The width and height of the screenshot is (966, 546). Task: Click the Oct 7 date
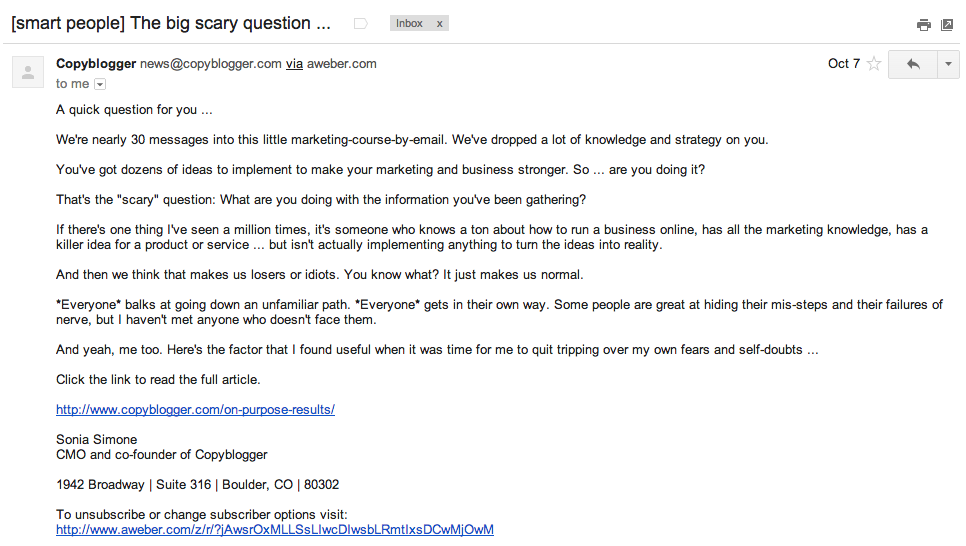pyautogui.click(x=843, y=64)
